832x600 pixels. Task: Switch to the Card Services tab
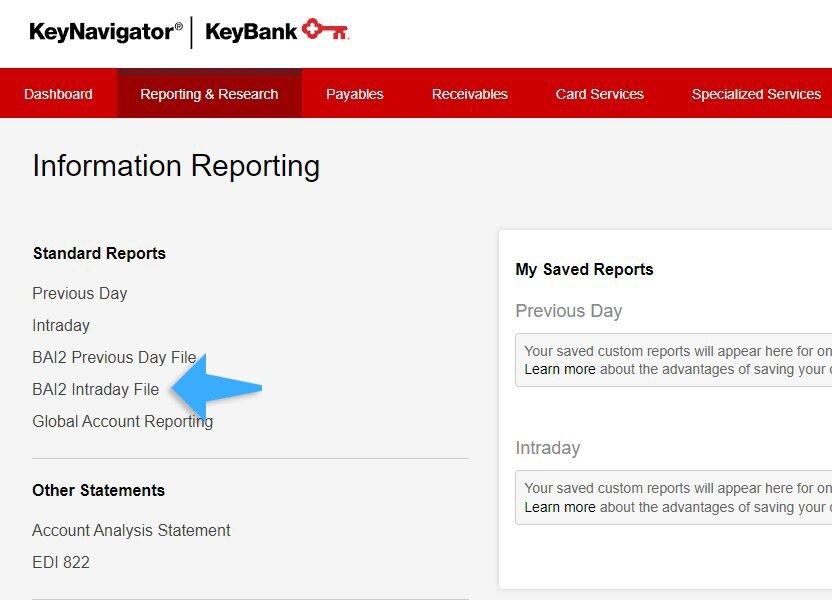(599, 94)
